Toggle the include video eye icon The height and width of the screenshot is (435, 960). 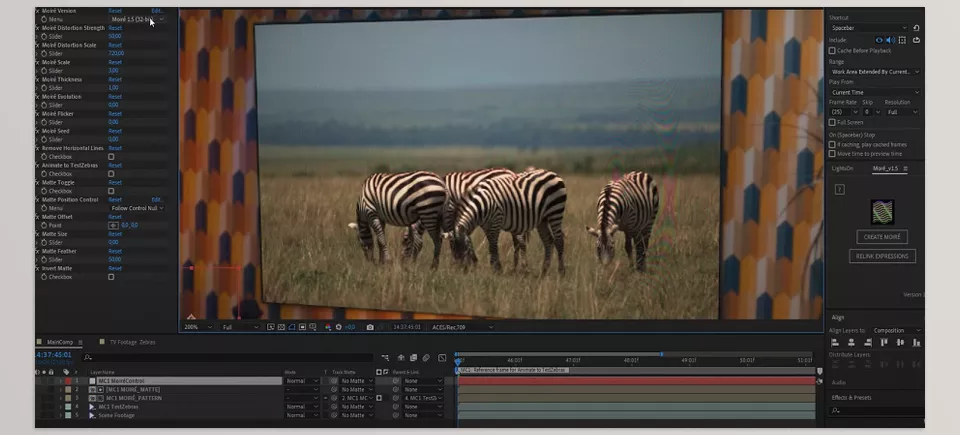pos(879,40)
